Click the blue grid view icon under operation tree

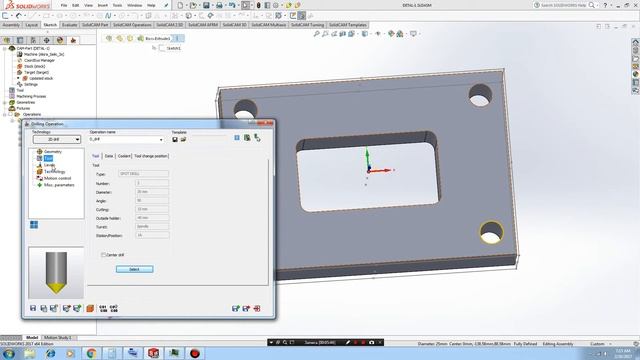click(34, 224)
